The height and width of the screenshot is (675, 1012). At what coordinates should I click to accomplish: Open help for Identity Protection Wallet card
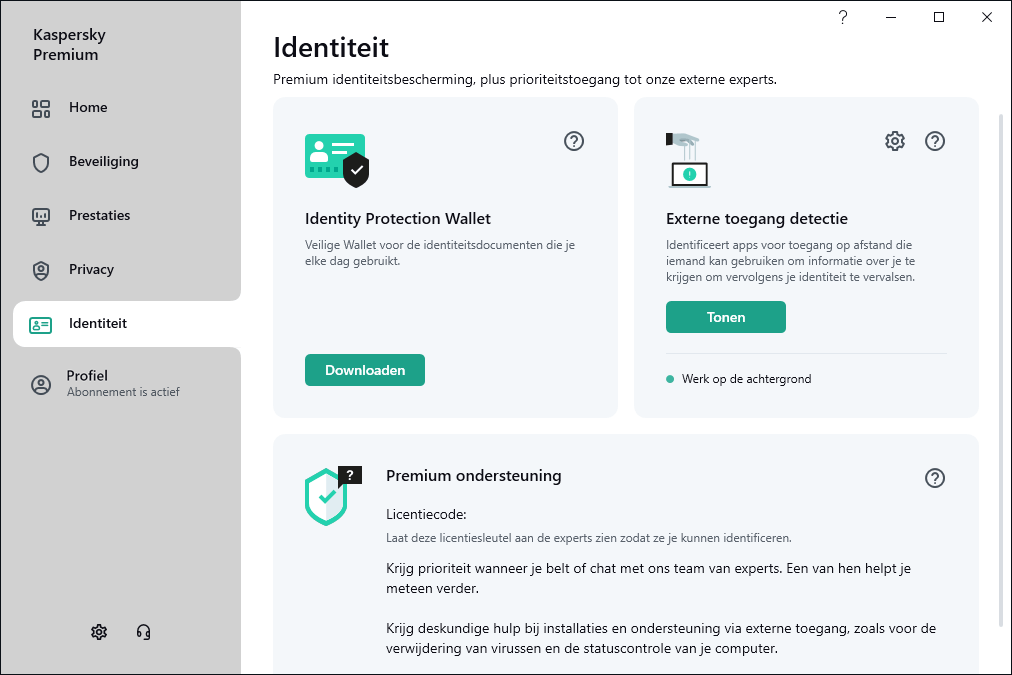coord(574,141)
